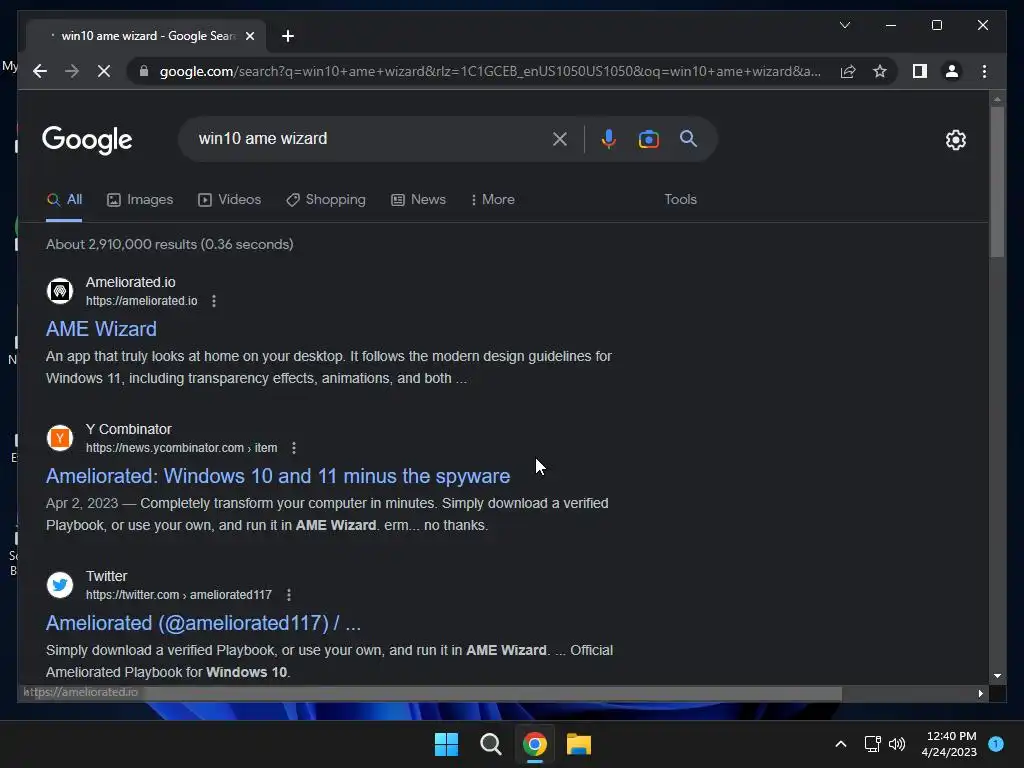This screenshot has height=768, width=1024.
Task: Start a voice search with the microphone
Action: tap(608, 138)
